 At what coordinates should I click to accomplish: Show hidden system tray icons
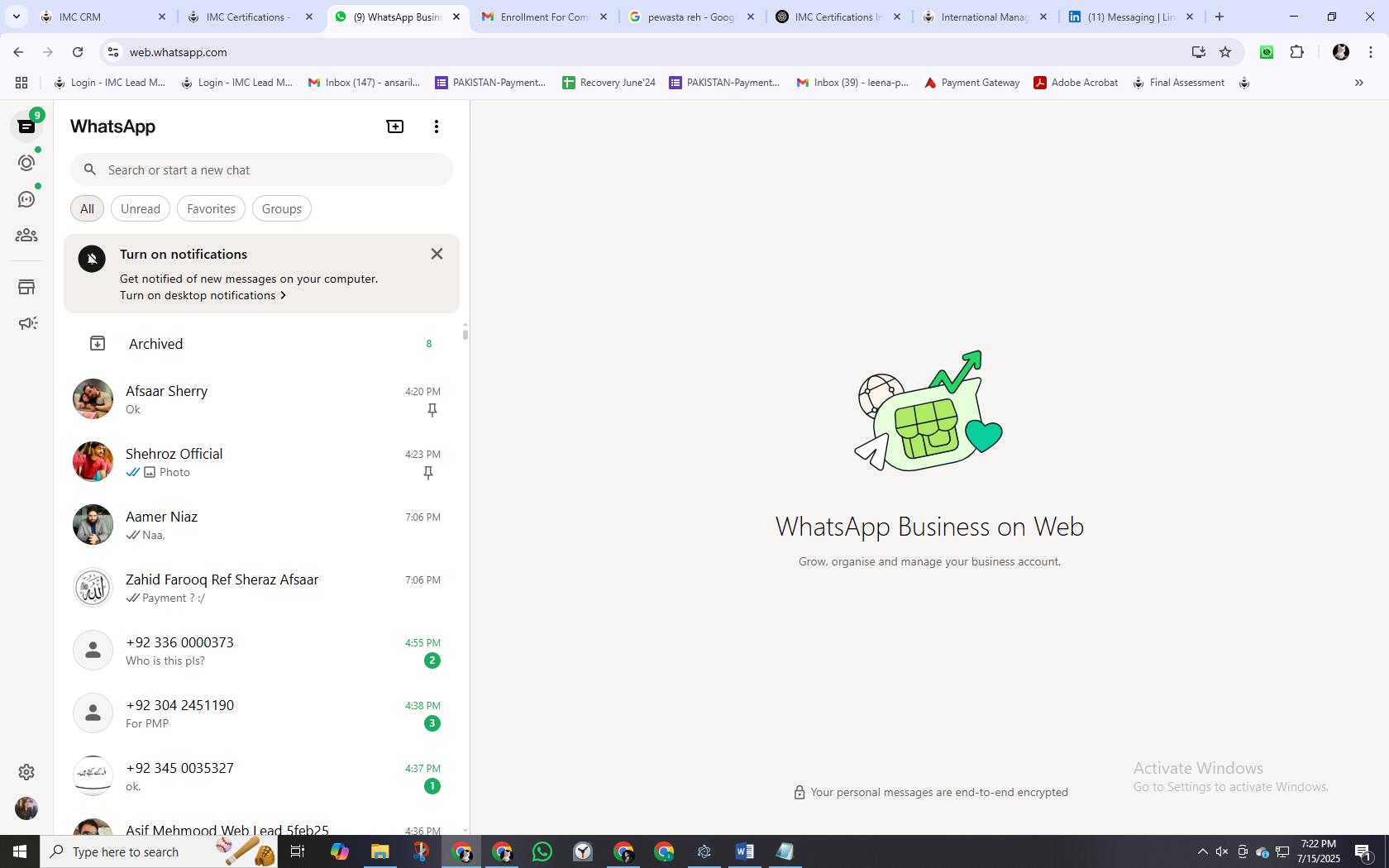pyautogui.click(x=1202, y=851)
